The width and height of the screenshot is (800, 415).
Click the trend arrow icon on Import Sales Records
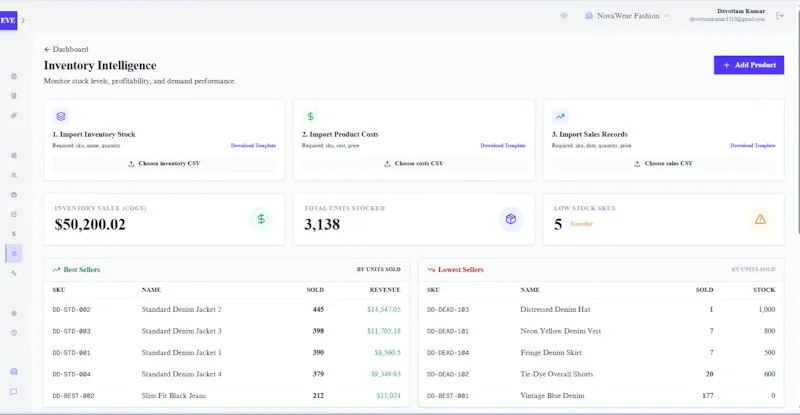560,116
